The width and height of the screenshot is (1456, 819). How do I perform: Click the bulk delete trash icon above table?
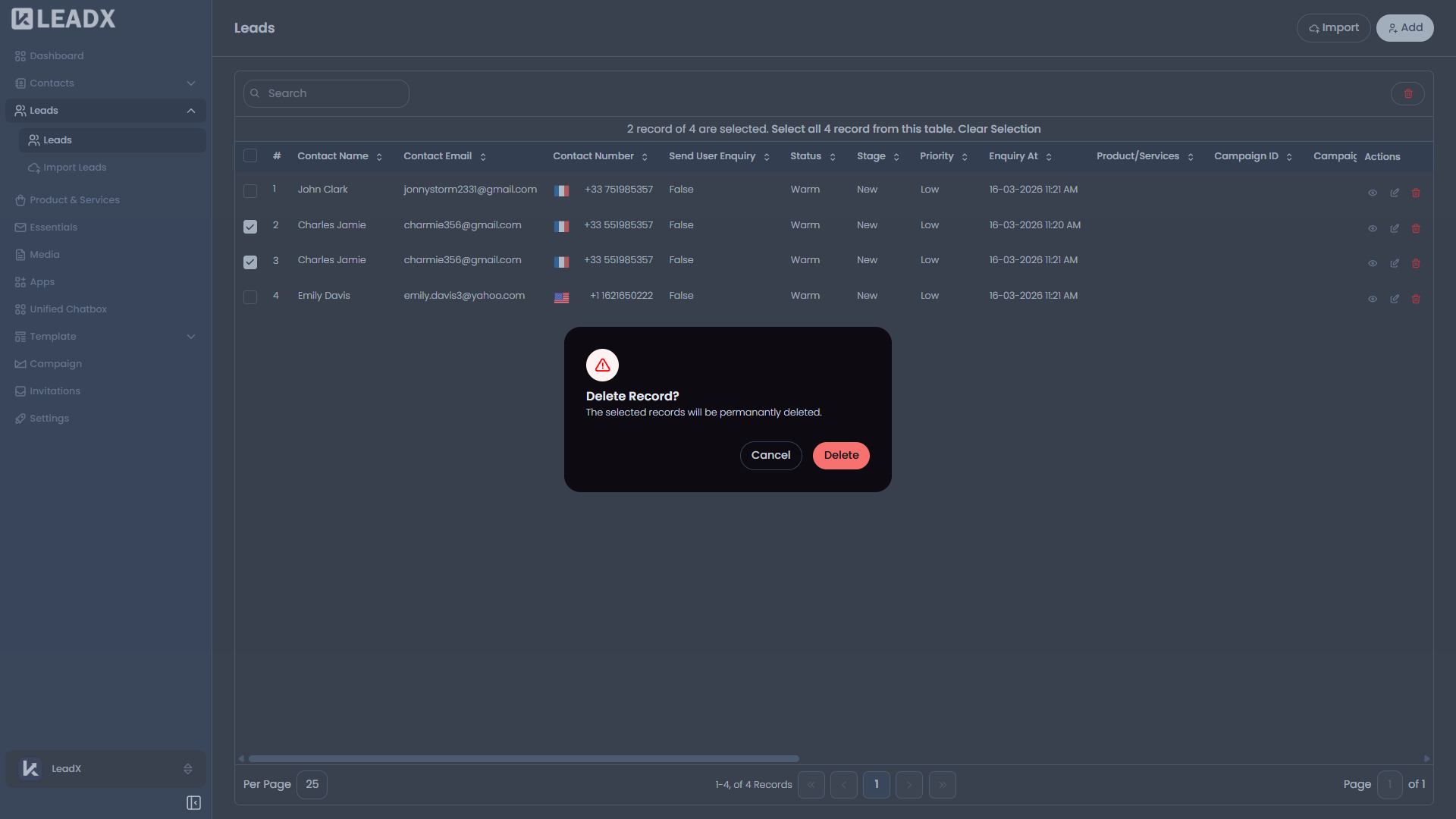coord(1407,94)
